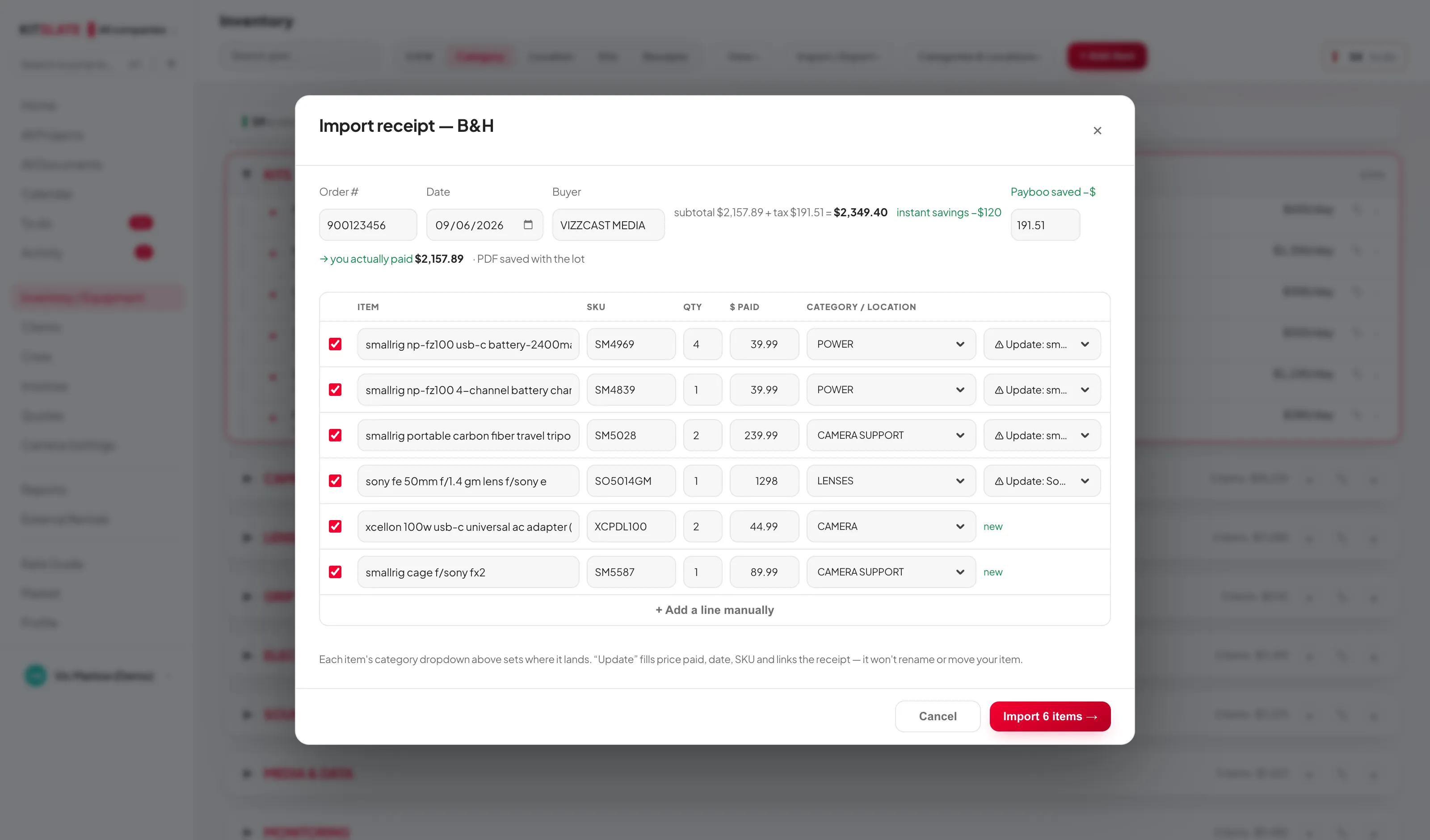Viewport: 1430px width, 840px height.
Task: Uncheck the SM4839 battery charger row
Action: tap(335, 389)
